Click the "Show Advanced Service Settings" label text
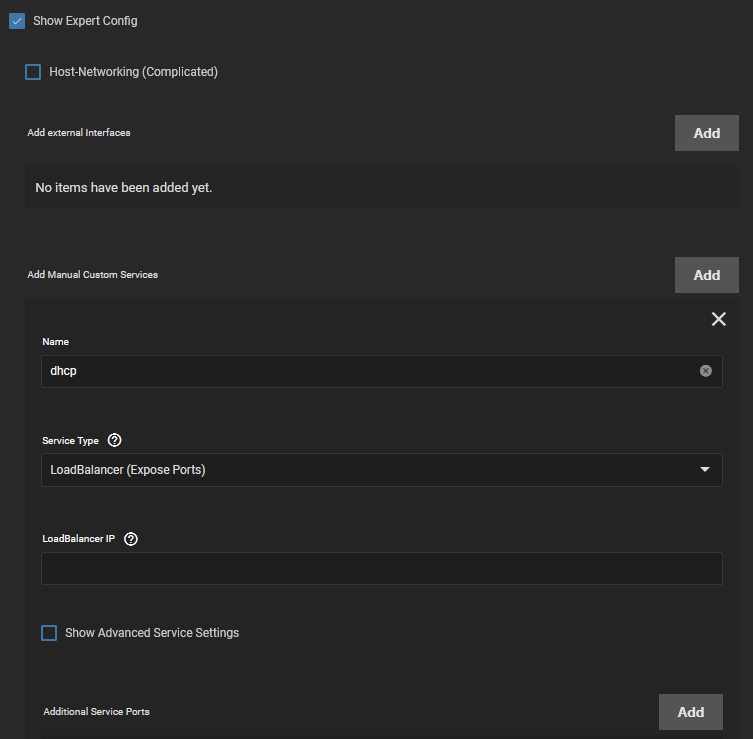The height and width of the screenshot is (739, 753). [152, 633]
